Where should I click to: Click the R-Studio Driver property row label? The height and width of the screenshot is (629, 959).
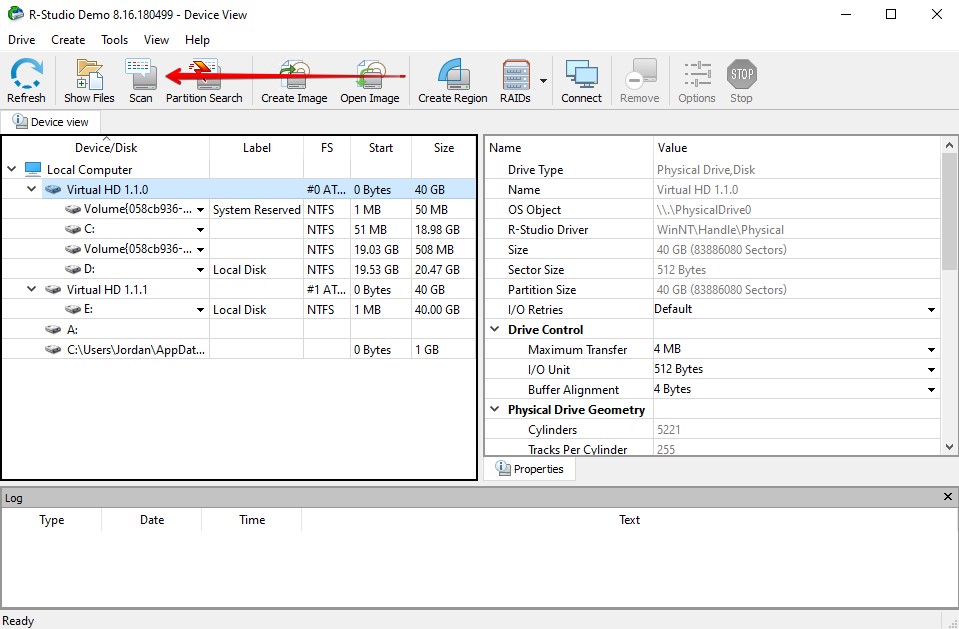coord(548,230)
